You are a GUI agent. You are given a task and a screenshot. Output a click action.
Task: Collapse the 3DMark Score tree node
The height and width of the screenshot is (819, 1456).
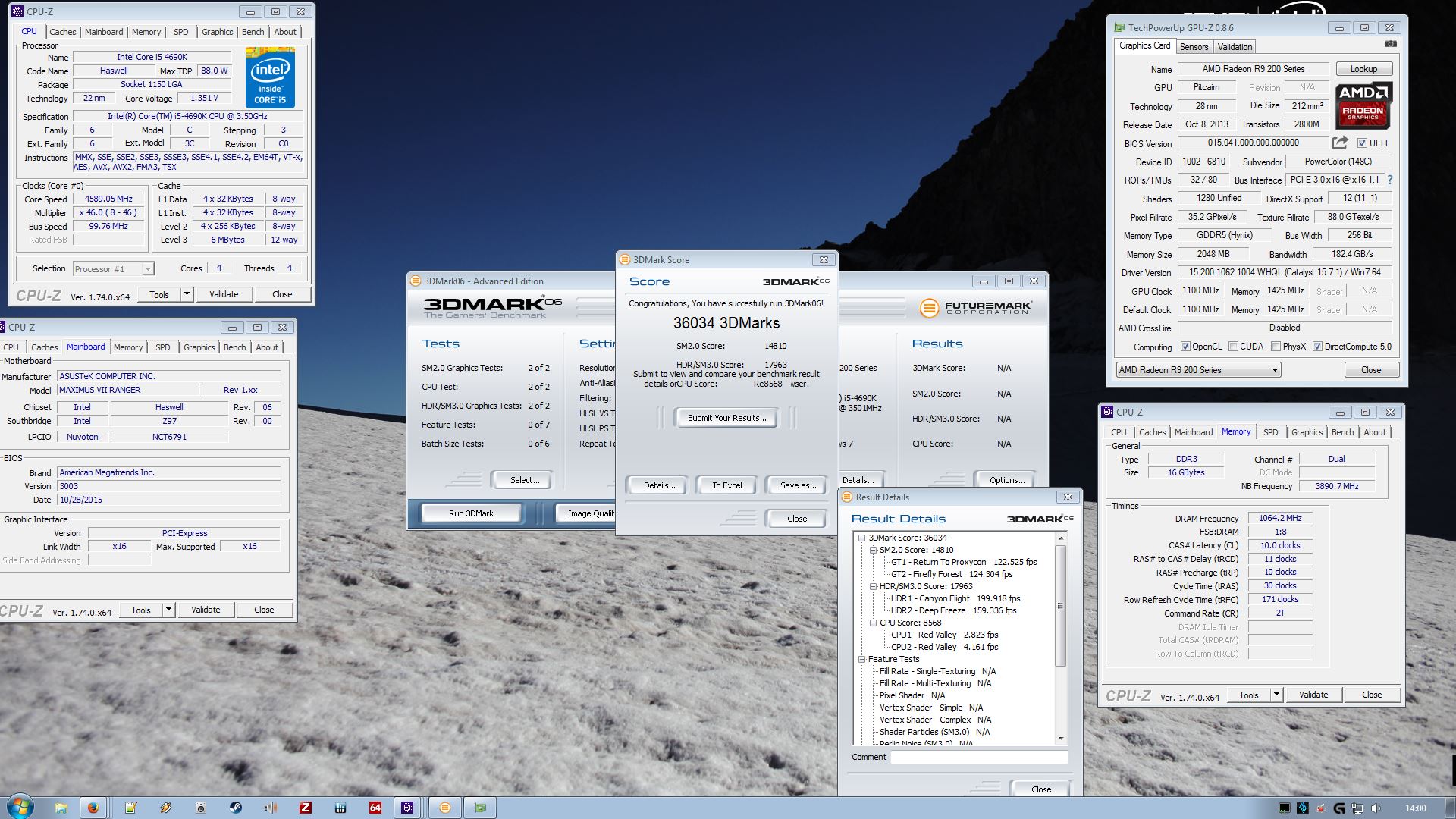point(861,538)
